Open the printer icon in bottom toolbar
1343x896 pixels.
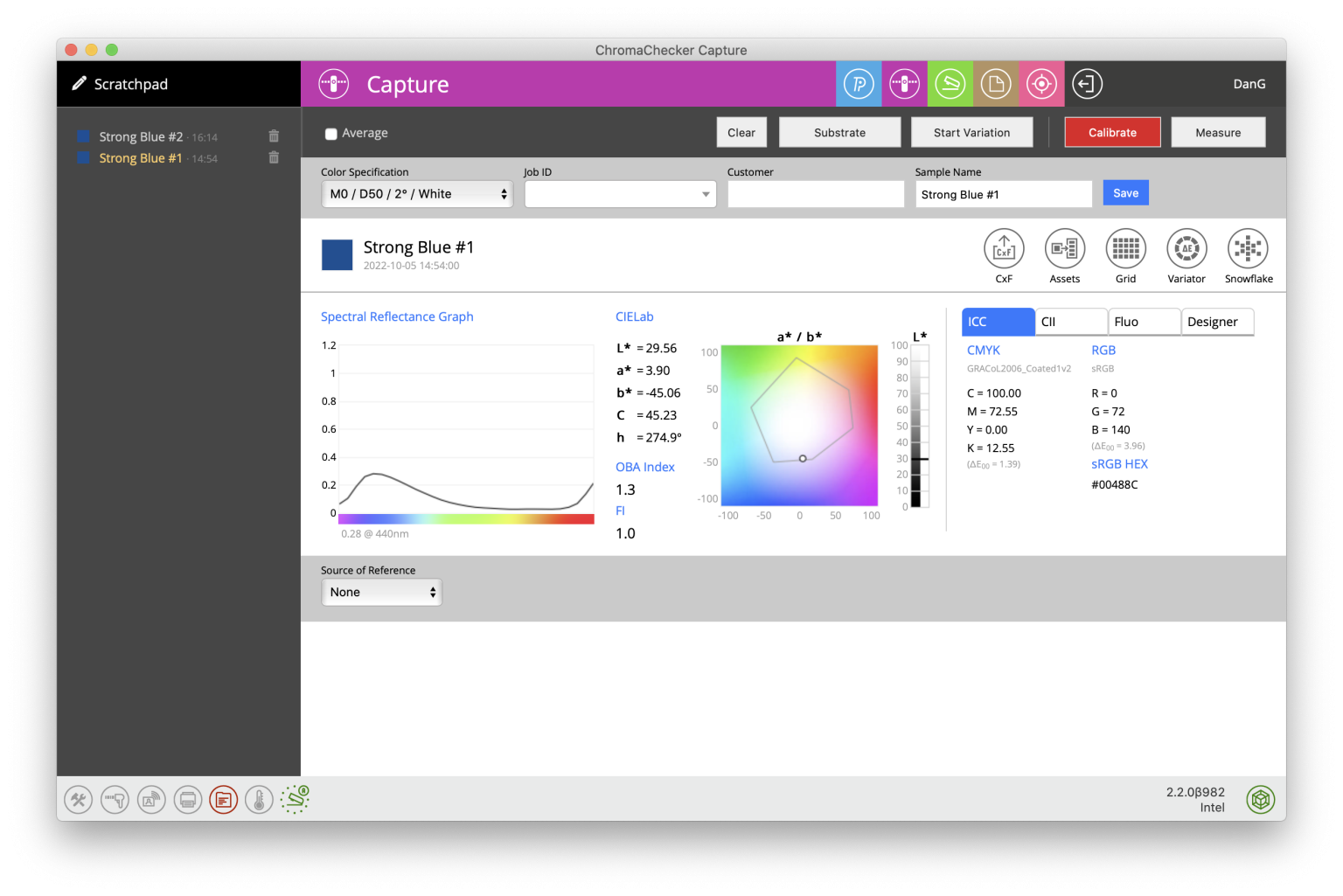(x=187, y=799)
